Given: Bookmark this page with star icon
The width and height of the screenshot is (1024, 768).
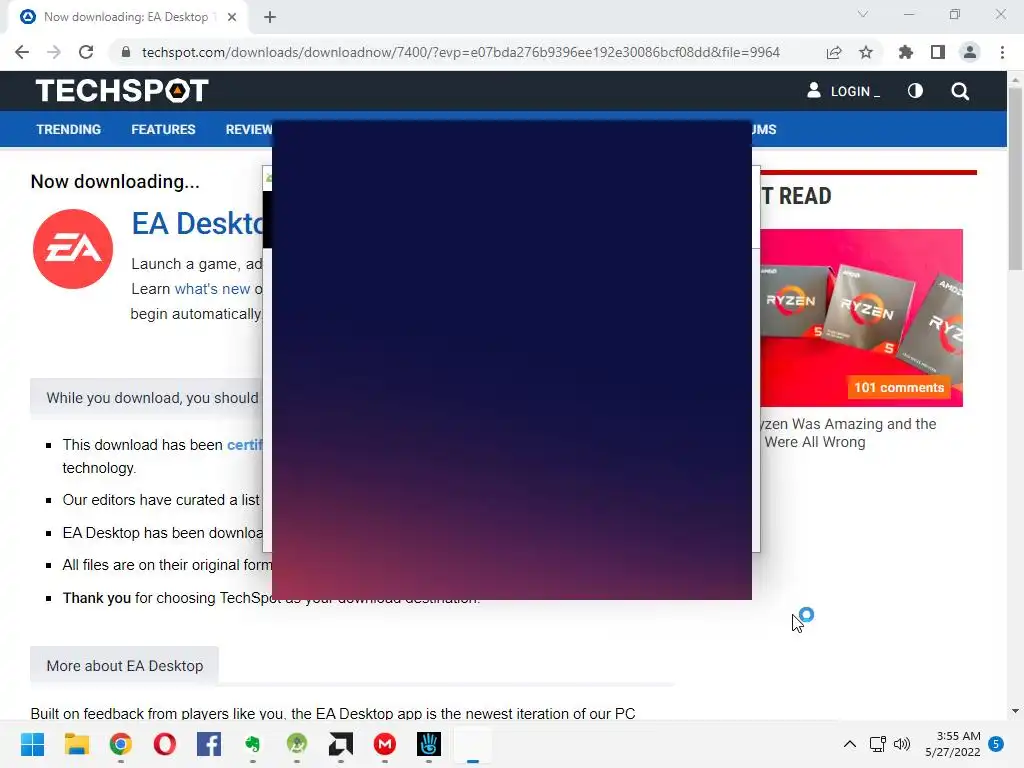Looking at the screenshot, I should 866,52.
